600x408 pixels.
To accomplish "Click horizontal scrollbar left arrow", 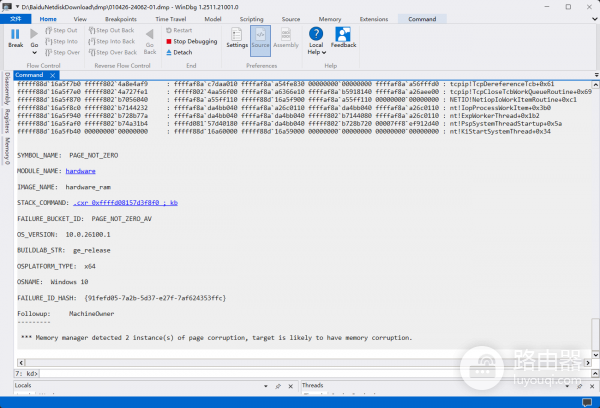I will 21,362.
